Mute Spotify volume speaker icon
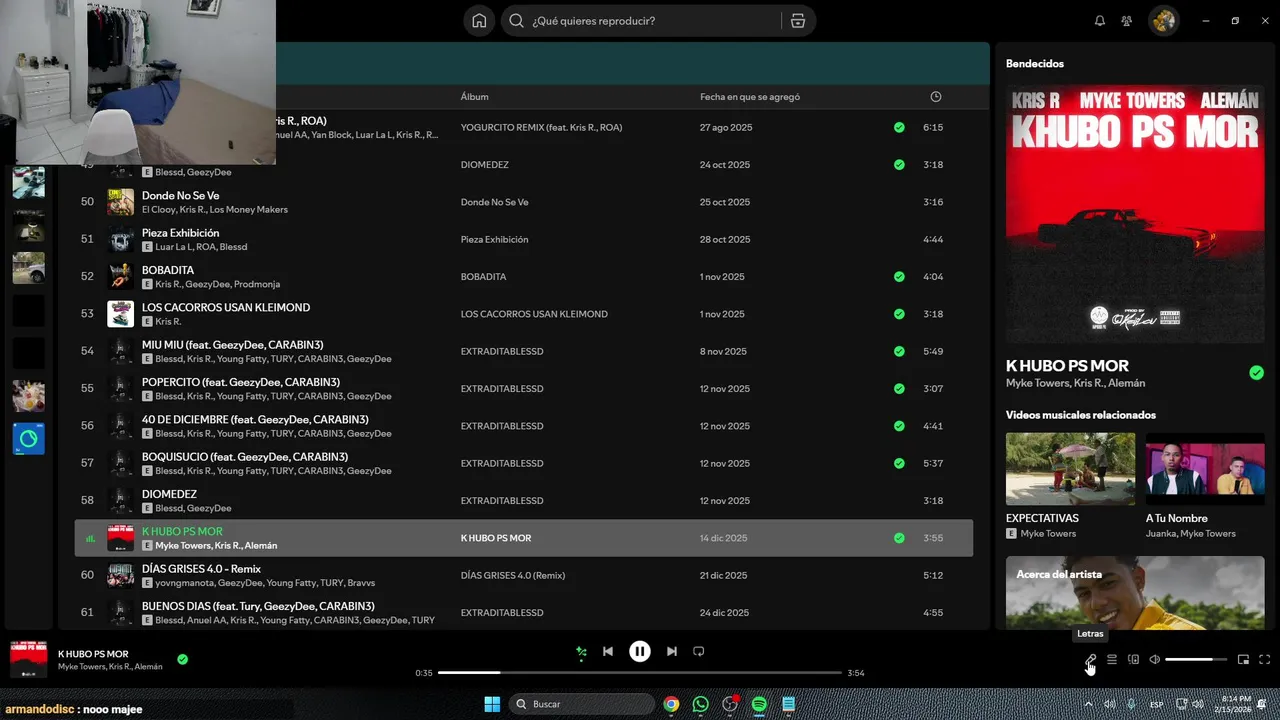Image resolution: width=1280 pixels, height=720 pixels. tap(1155, 660)
